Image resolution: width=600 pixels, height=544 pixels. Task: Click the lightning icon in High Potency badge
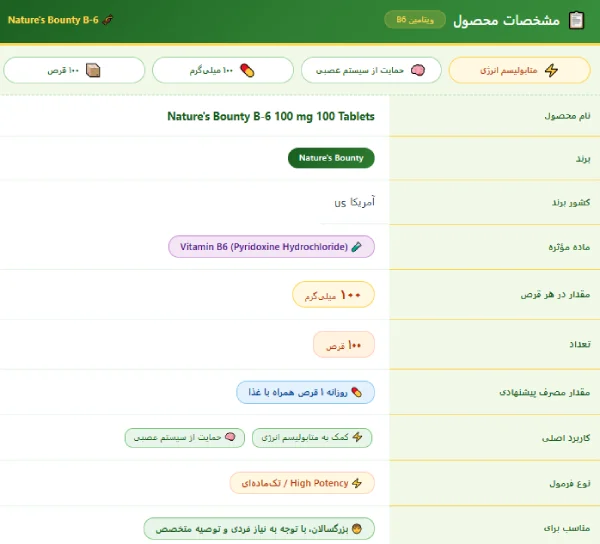[357, 483]
